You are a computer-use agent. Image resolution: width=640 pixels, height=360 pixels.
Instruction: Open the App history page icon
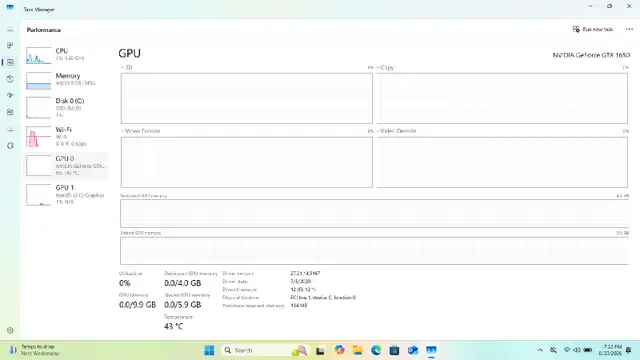point(10,79)
